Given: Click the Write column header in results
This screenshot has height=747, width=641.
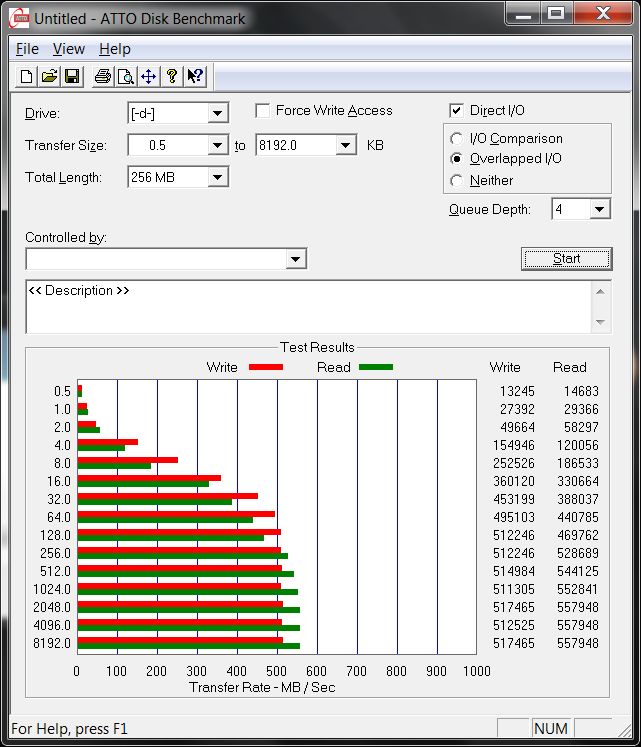Looking at the screenshot, I should tap(505, 367).
